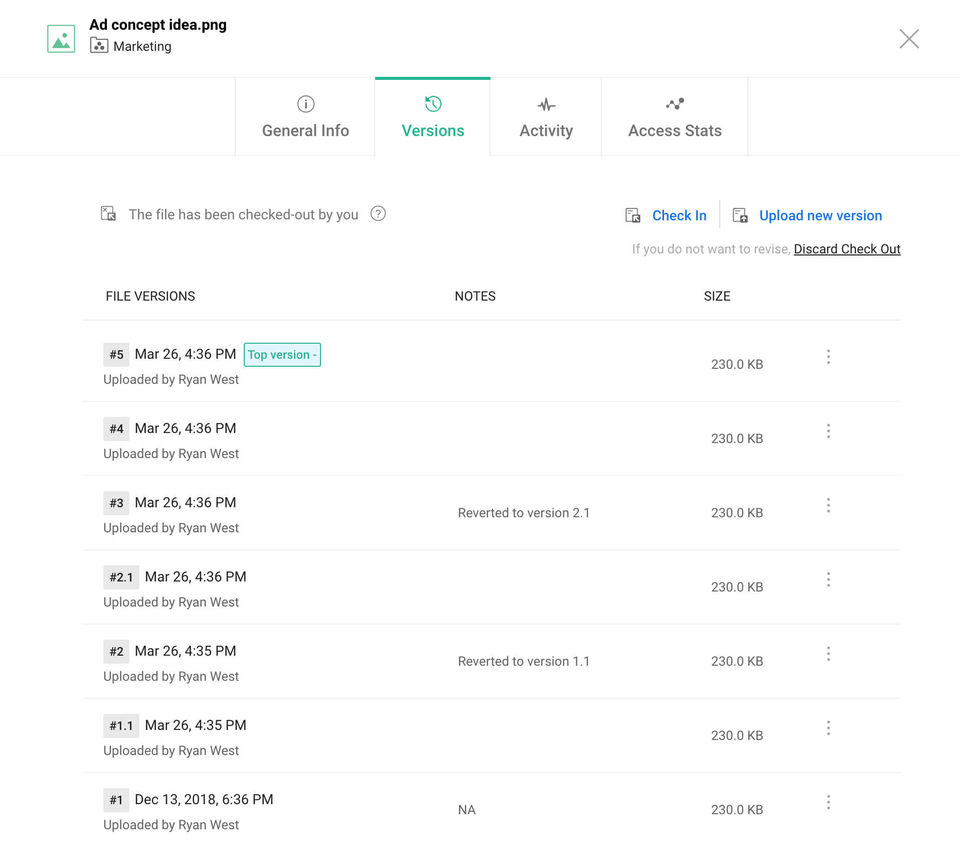Open the Activity tab
Screen dimensions: 960x864
[546, 118]
